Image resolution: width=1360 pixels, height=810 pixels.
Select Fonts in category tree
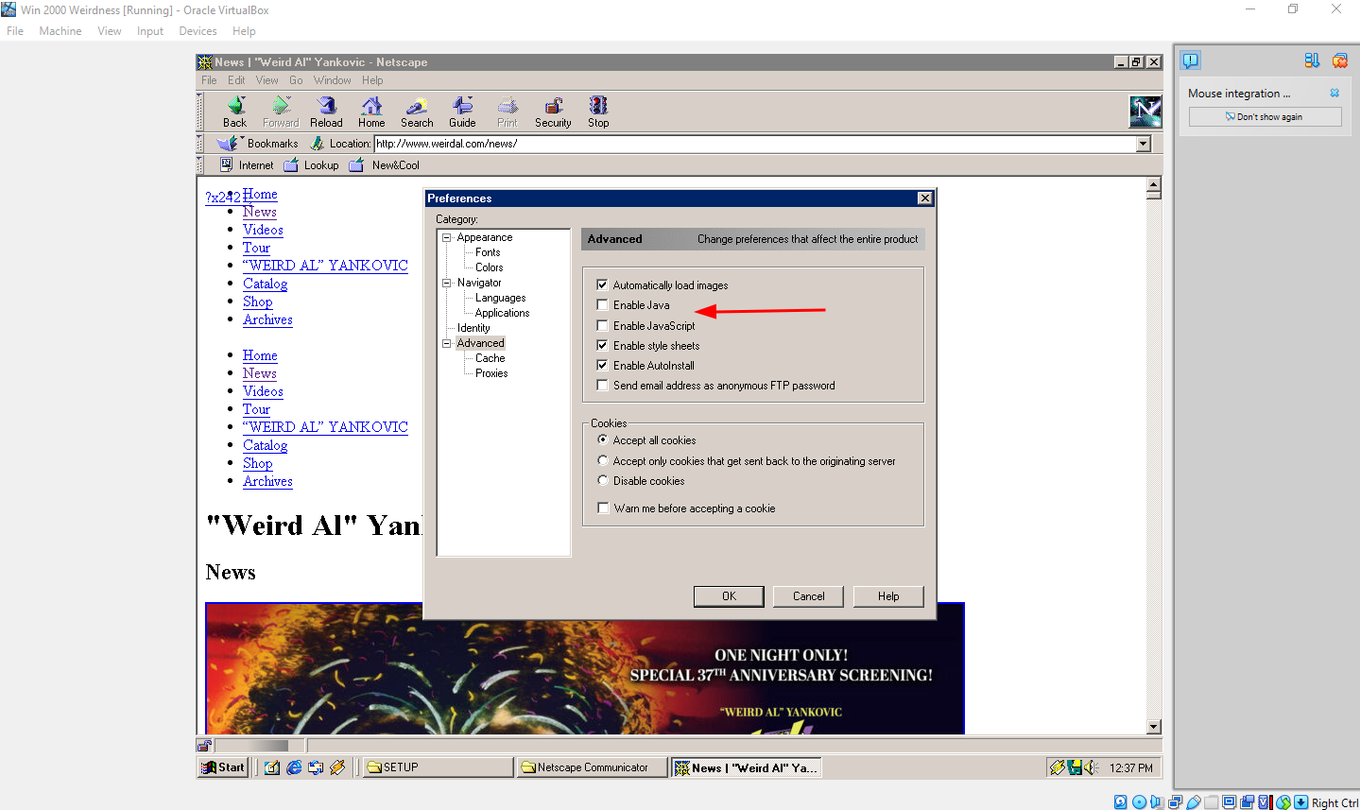coord(488,252)
